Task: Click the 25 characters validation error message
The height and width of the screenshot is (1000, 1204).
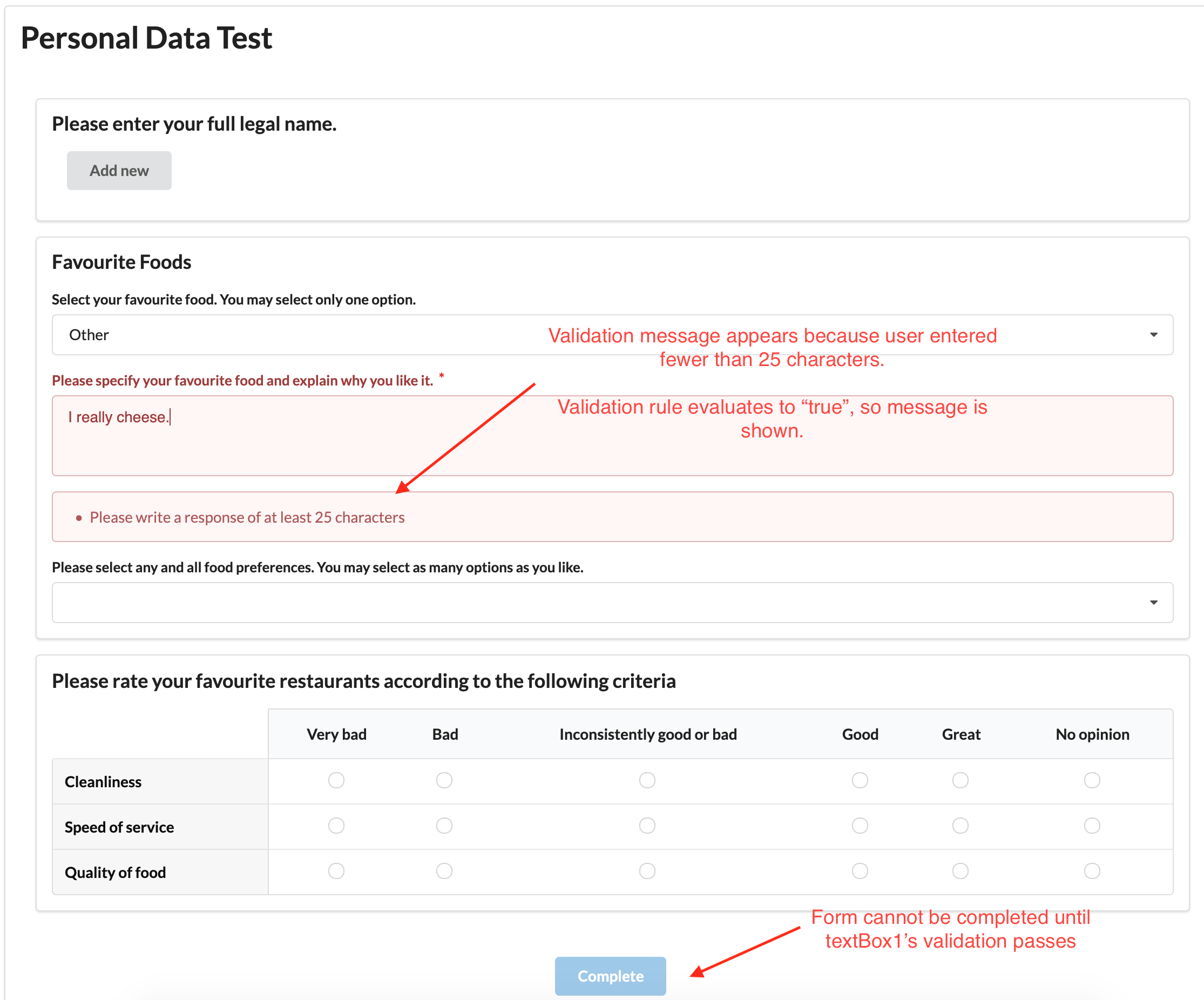Action: tap(247, 517)
